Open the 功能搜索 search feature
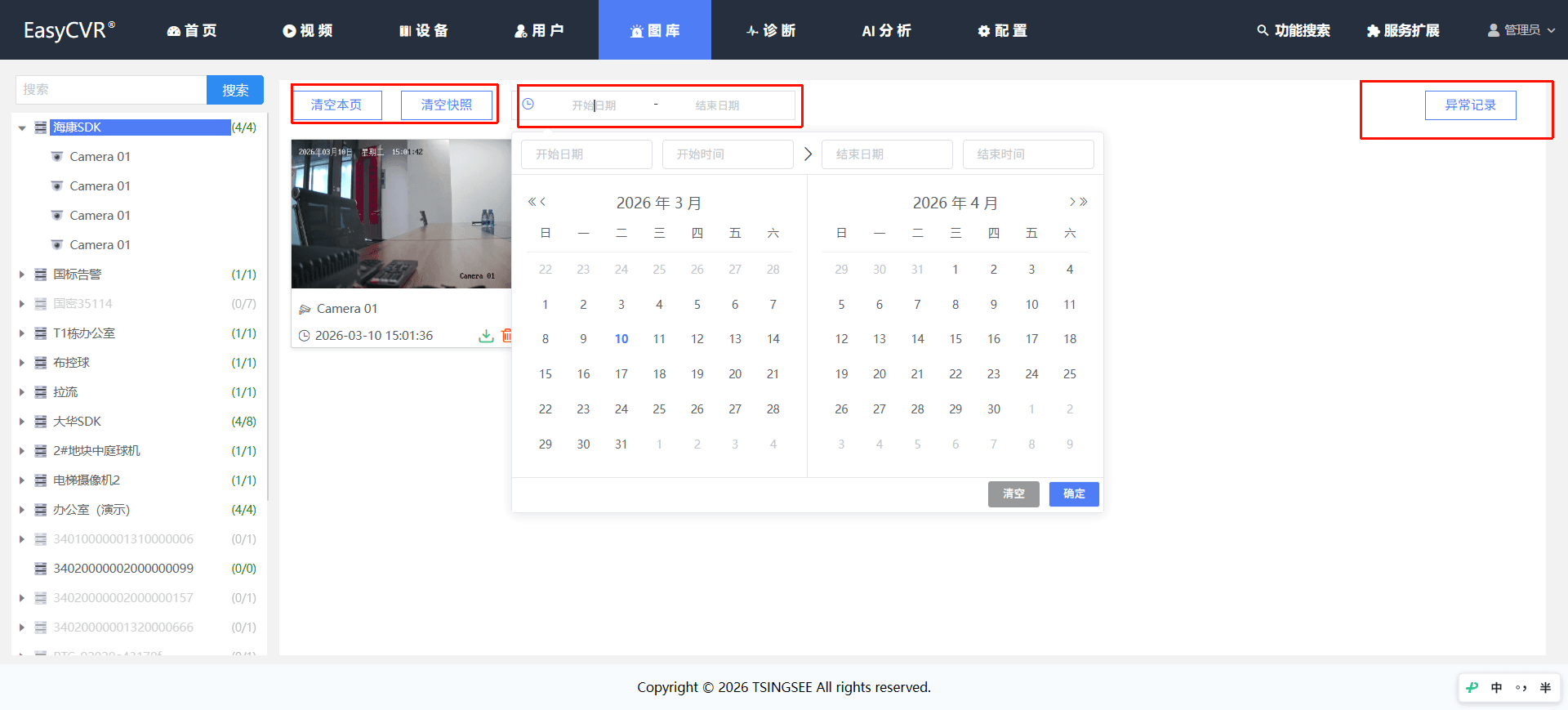 (1293, 30)
